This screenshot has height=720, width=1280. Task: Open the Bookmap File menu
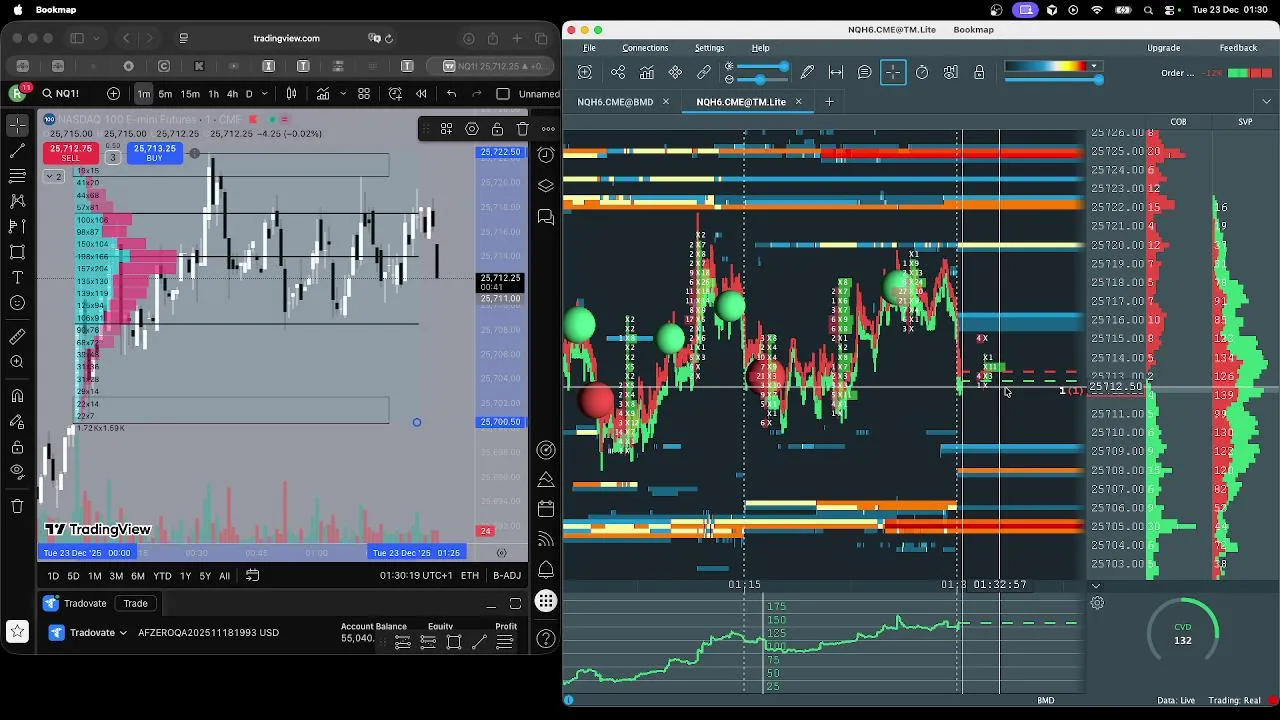click(590, 48)
